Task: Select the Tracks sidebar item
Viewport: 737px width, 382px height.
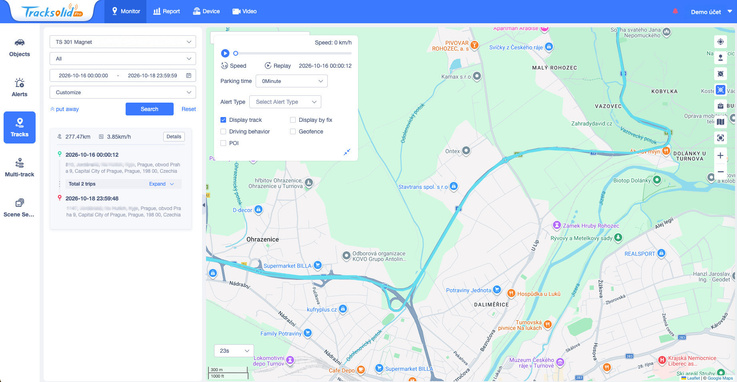Action: (19, 127)
